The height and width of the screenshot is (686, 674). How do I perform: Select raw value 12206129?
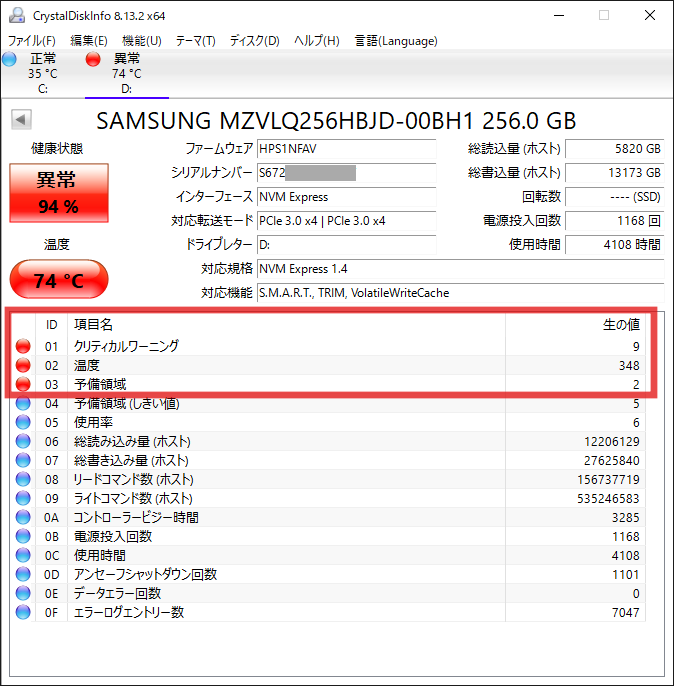coord(612,441)
